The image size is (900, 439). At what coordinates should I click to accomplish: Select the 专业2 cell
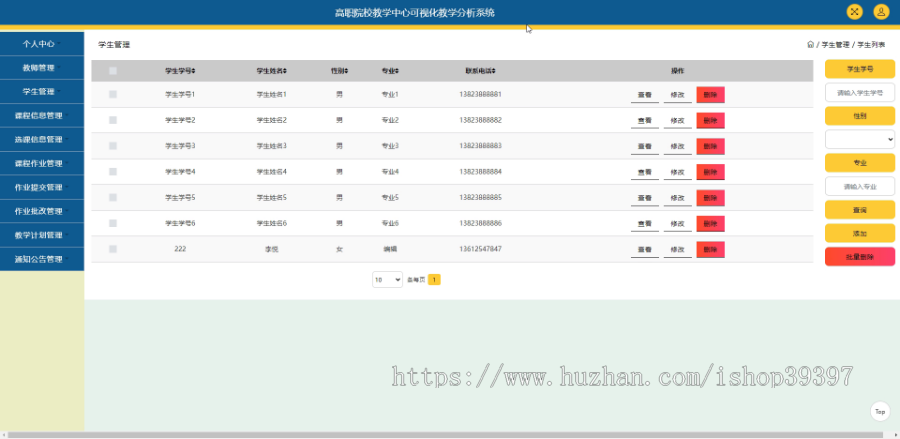point(390,120)
